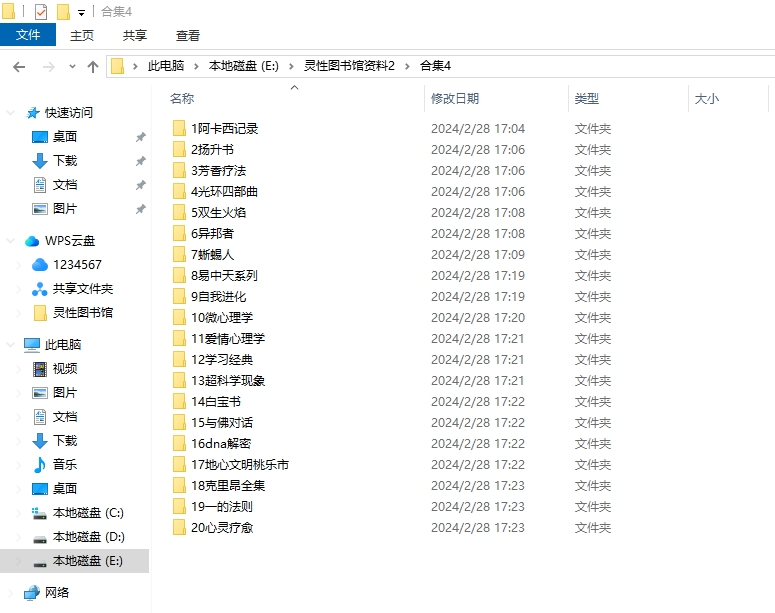Select the 2扬升书 folder
The image size is (775, 613).
[212, 150]
